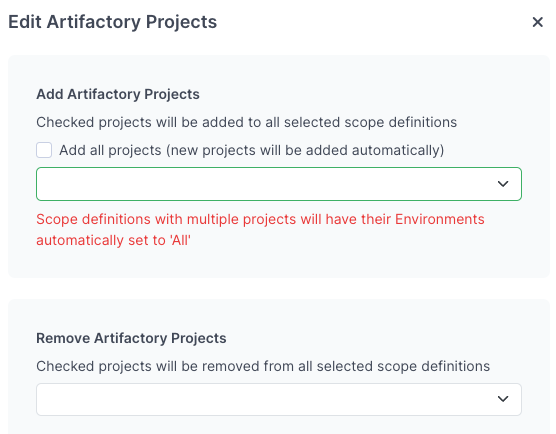Click the Add Artifactory Projects section heading
The image size is (556, 434).
point(118,94)
